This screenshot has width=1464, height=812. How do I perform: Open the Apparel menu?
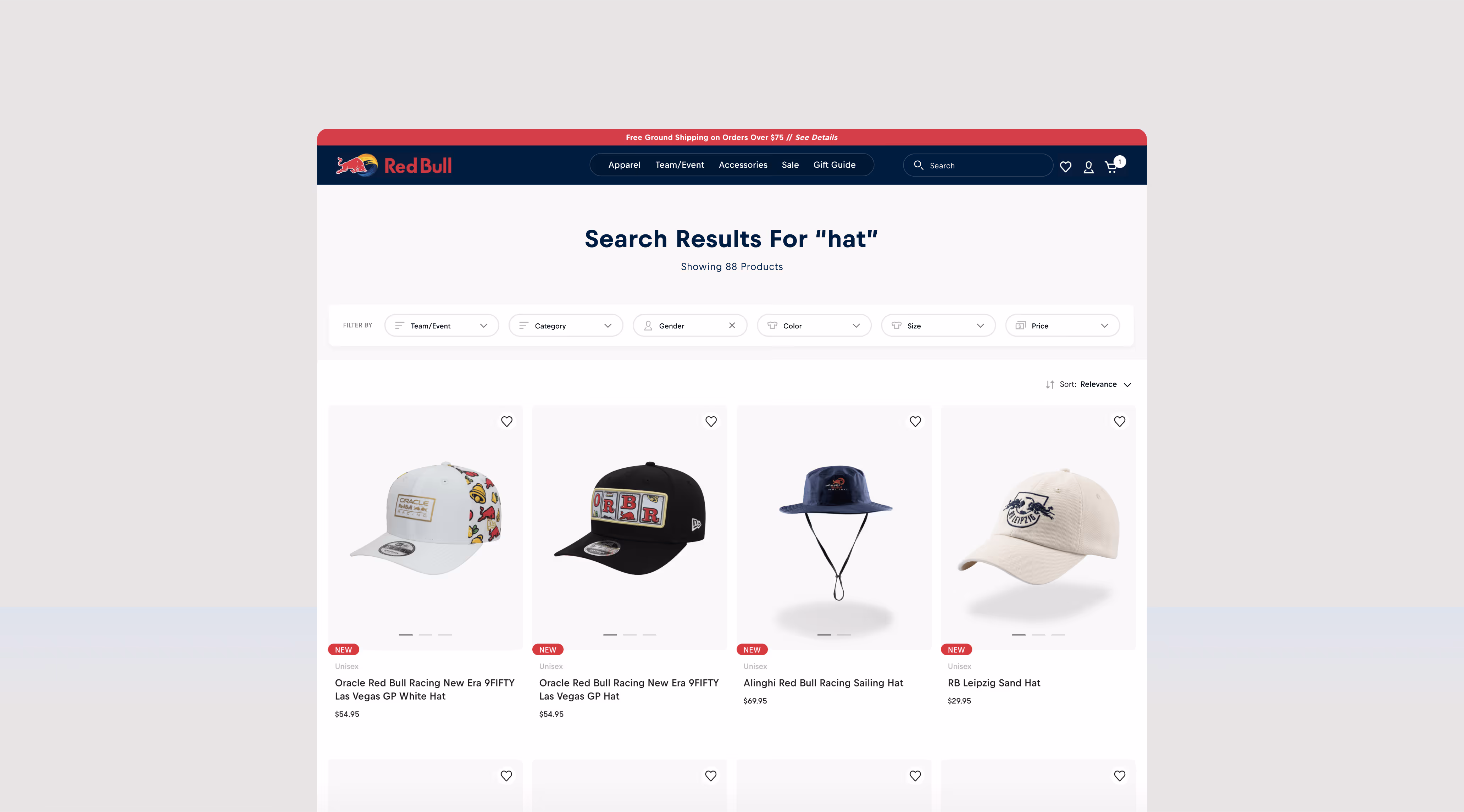(624, 165)
